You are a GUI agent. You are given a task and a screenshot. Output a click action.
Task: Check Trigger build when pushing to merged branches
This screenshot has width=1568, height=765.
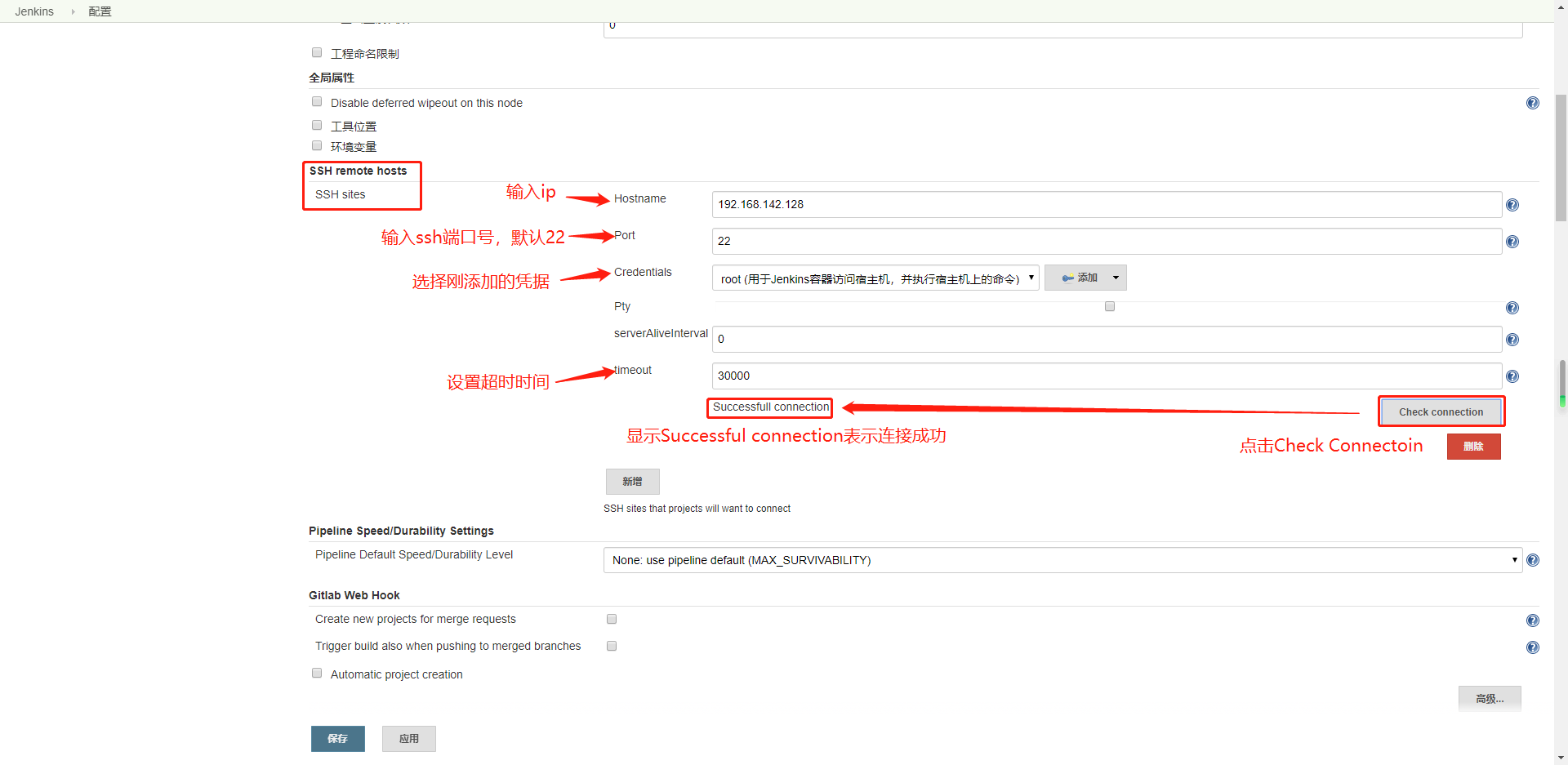(612, 646)
